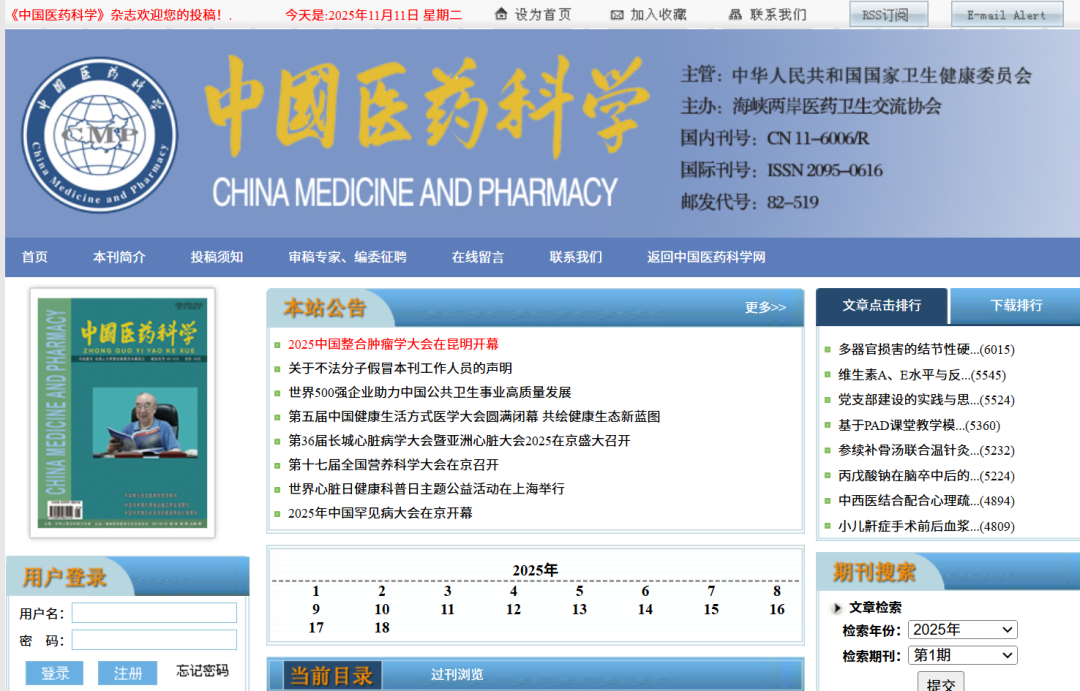Click 更多>> in the 本站公告 header
The height and width of the screenshot is (691, 1080).
765,307
